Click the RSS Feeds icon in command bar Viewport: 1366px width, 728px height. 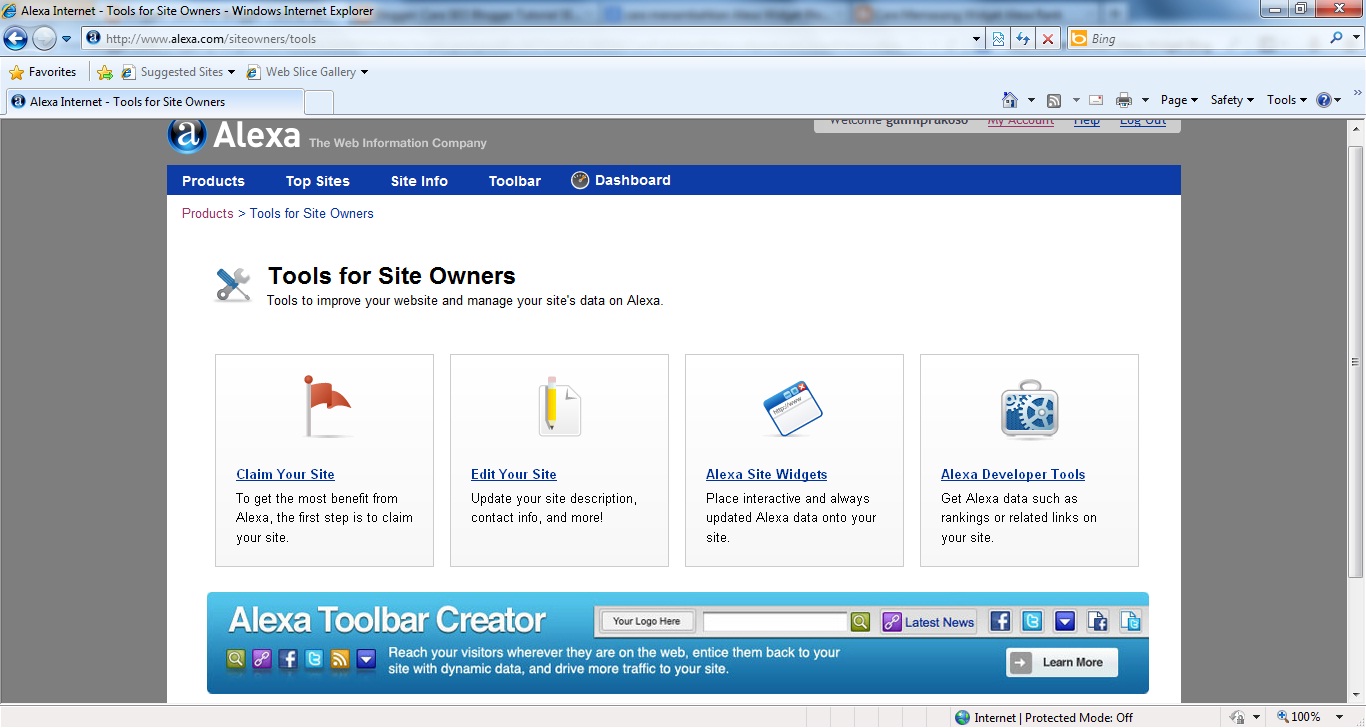1054,100
